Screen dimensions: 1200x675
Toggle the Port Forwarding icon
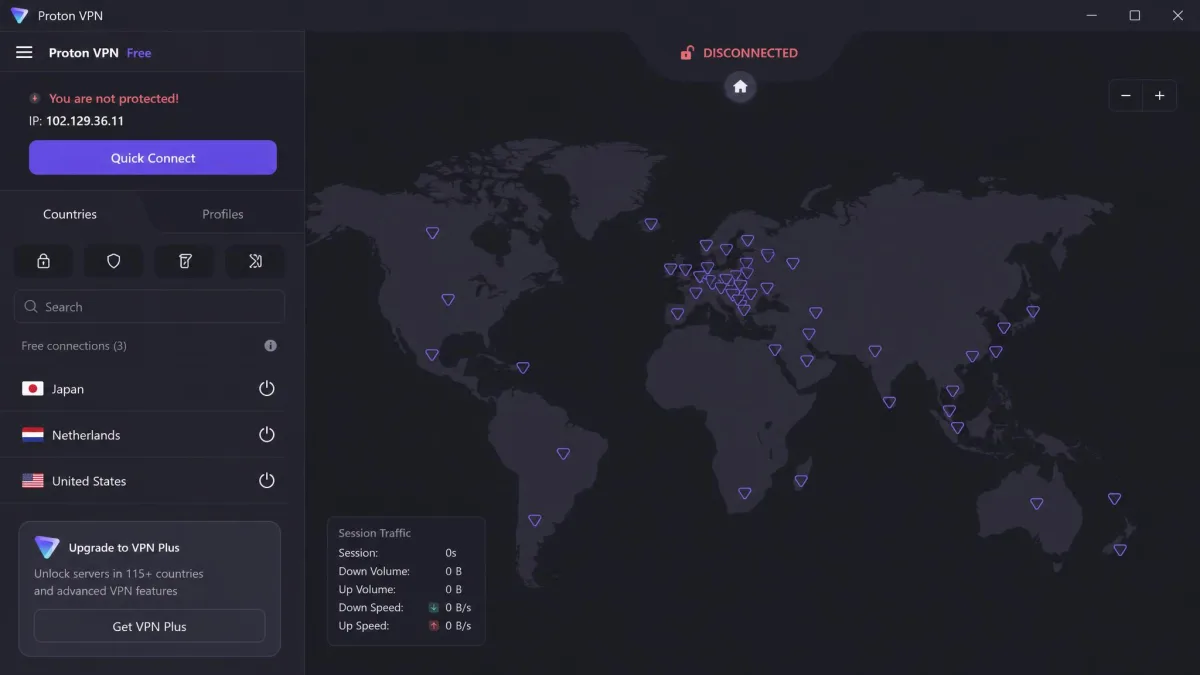point(255,261)
